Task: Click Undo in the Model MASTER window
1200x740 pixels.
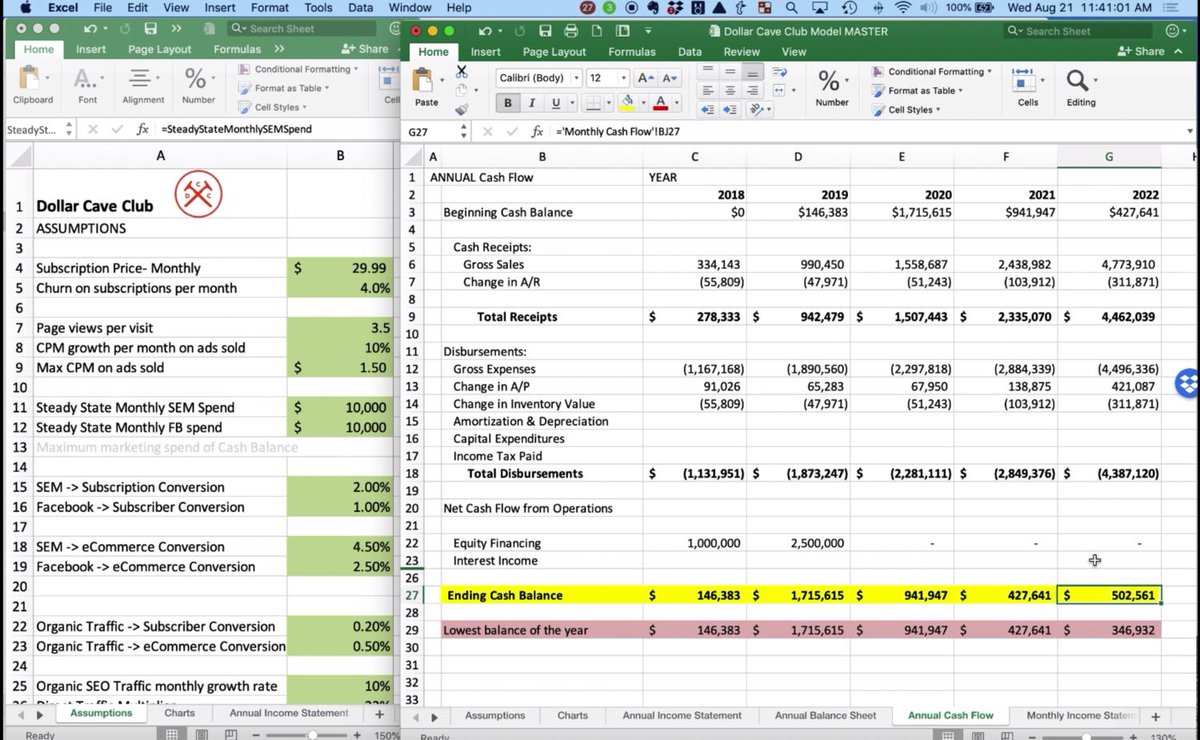Action: (487, 31)
